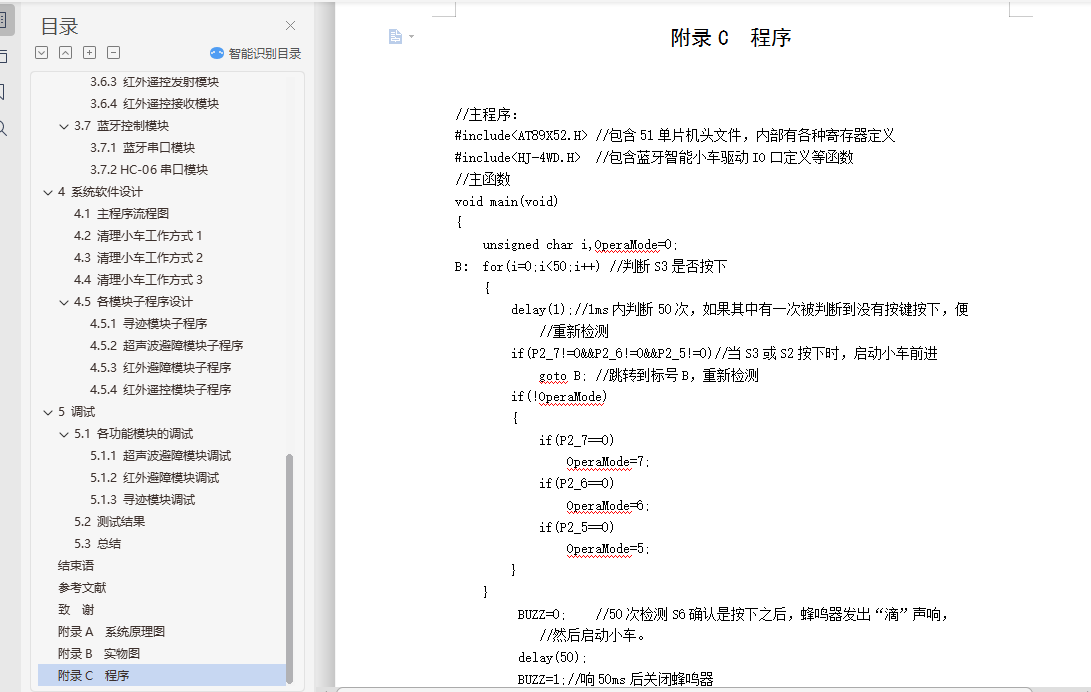
Task: Collapse the 4.5 各模块子程序设计 section
Action: tap(63, 302)
